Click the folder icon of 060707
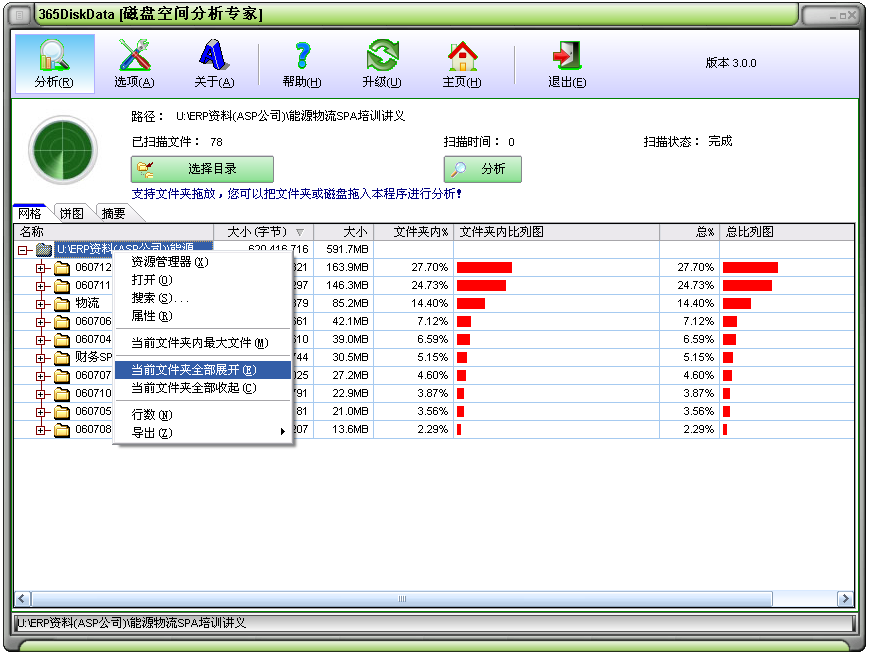Image resolution: width=874 pixels, height=656 pixels. pos(62,376)
